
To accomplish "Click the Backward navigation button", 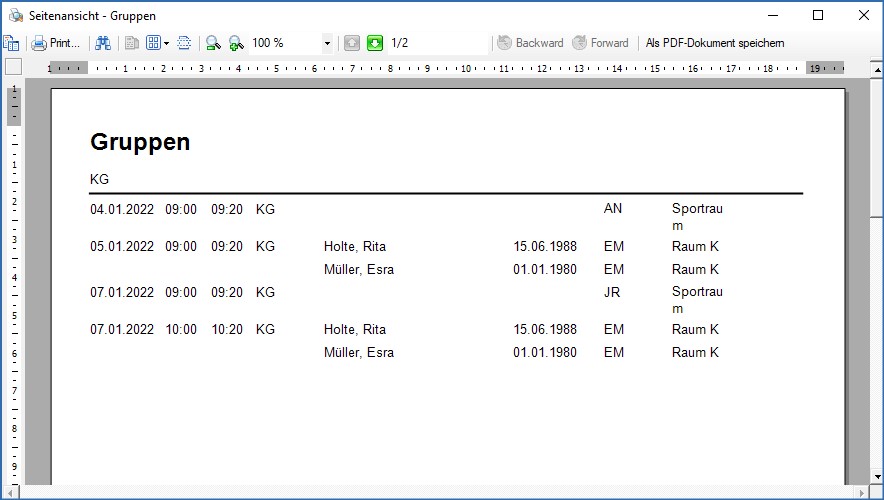I will [530, 43].
